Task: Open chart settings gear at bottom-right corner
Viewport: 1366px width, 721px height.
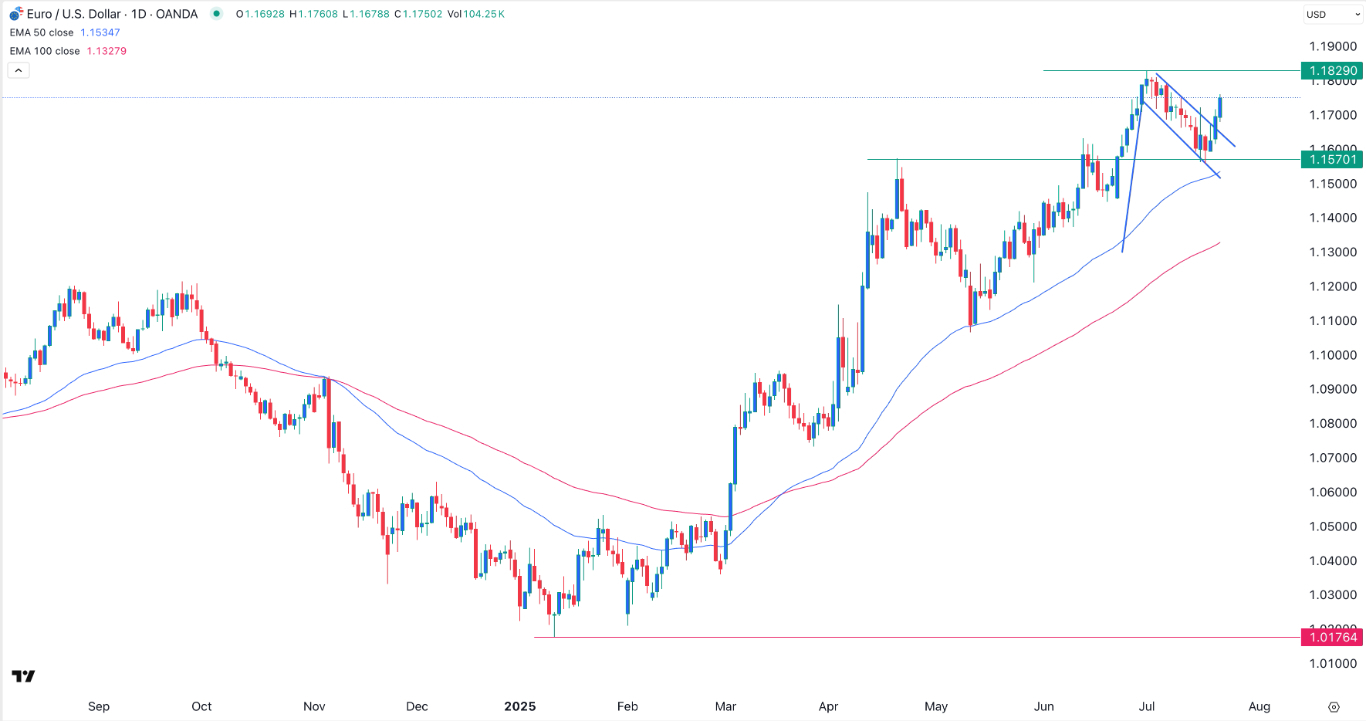Action: [x=1333, y=706]
